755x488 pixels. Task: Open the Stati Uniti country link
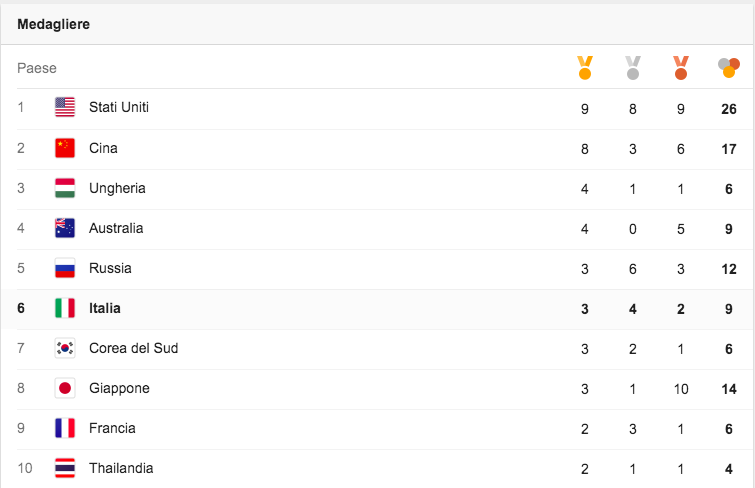(119, 107)
